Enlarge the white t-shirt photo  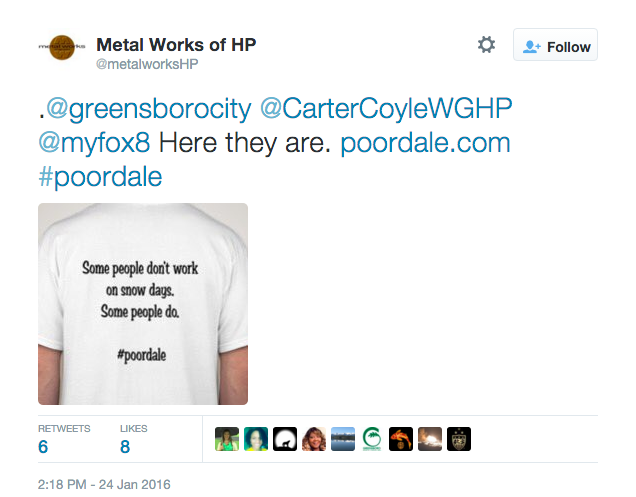[x=143, y=304]
